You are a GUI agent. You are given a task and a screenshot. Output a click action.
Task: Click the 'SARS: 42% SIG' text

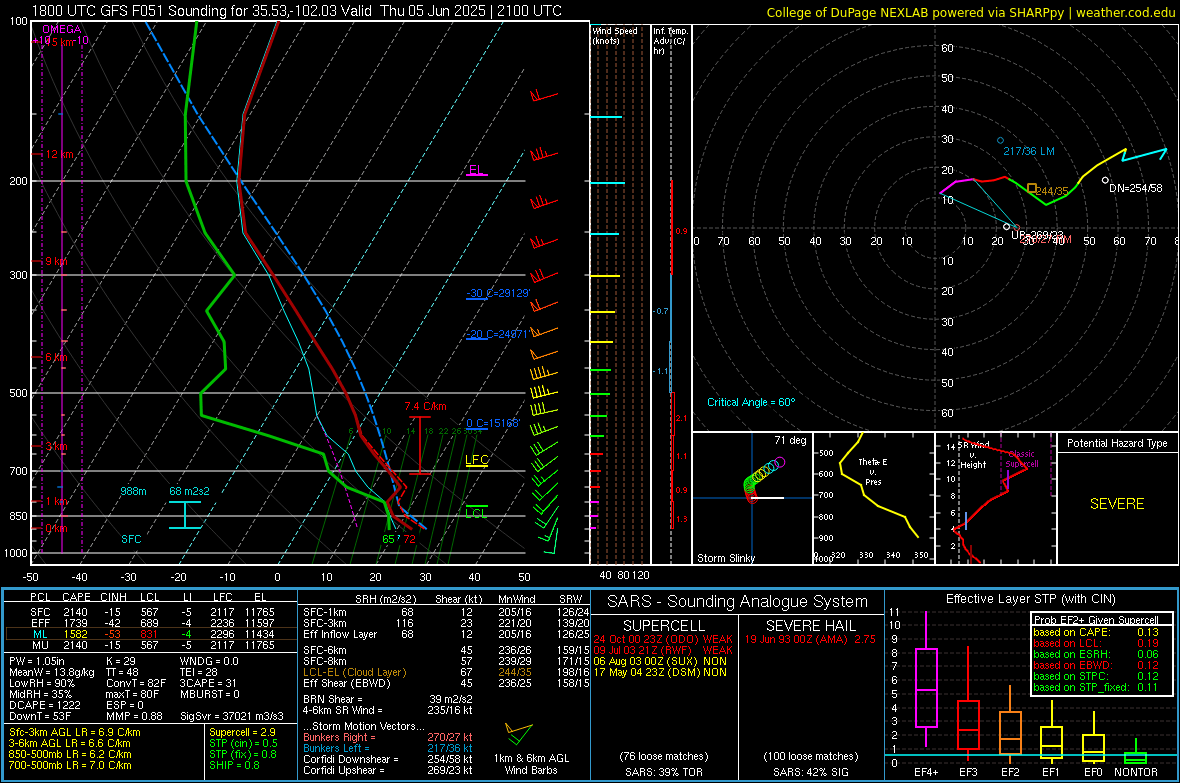[810, 772]
